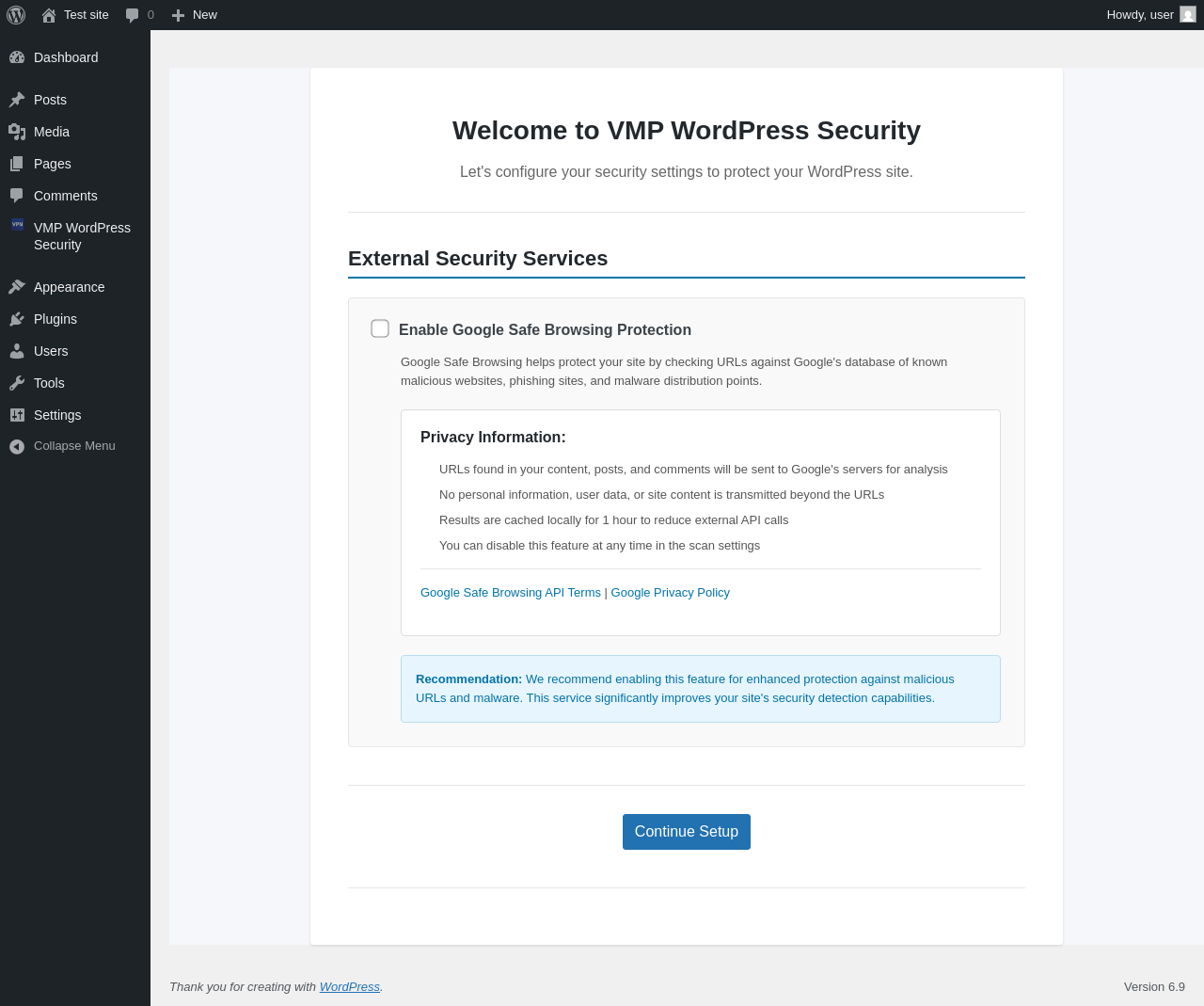Open the New content menu
Viewport: 1204px width, 1006px height.
click(195, 15)
